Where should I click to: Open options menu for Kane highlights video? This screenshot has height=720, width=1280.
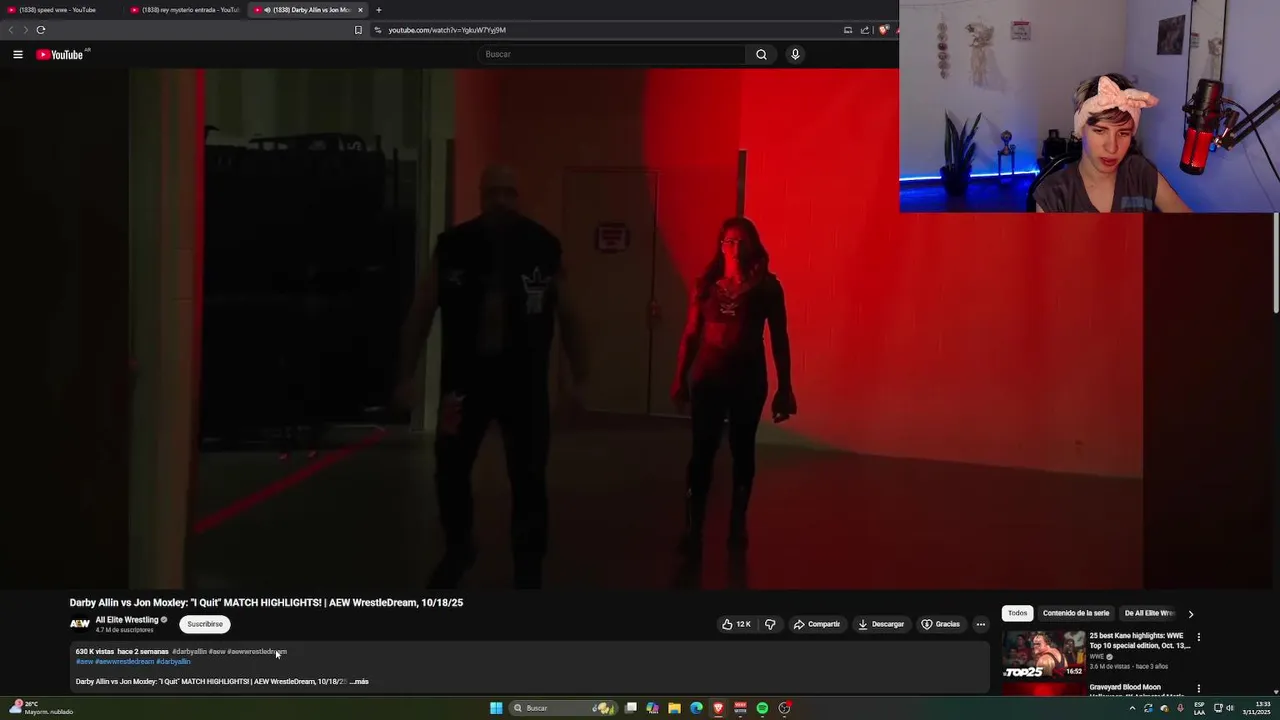[x=1198, y=637]
